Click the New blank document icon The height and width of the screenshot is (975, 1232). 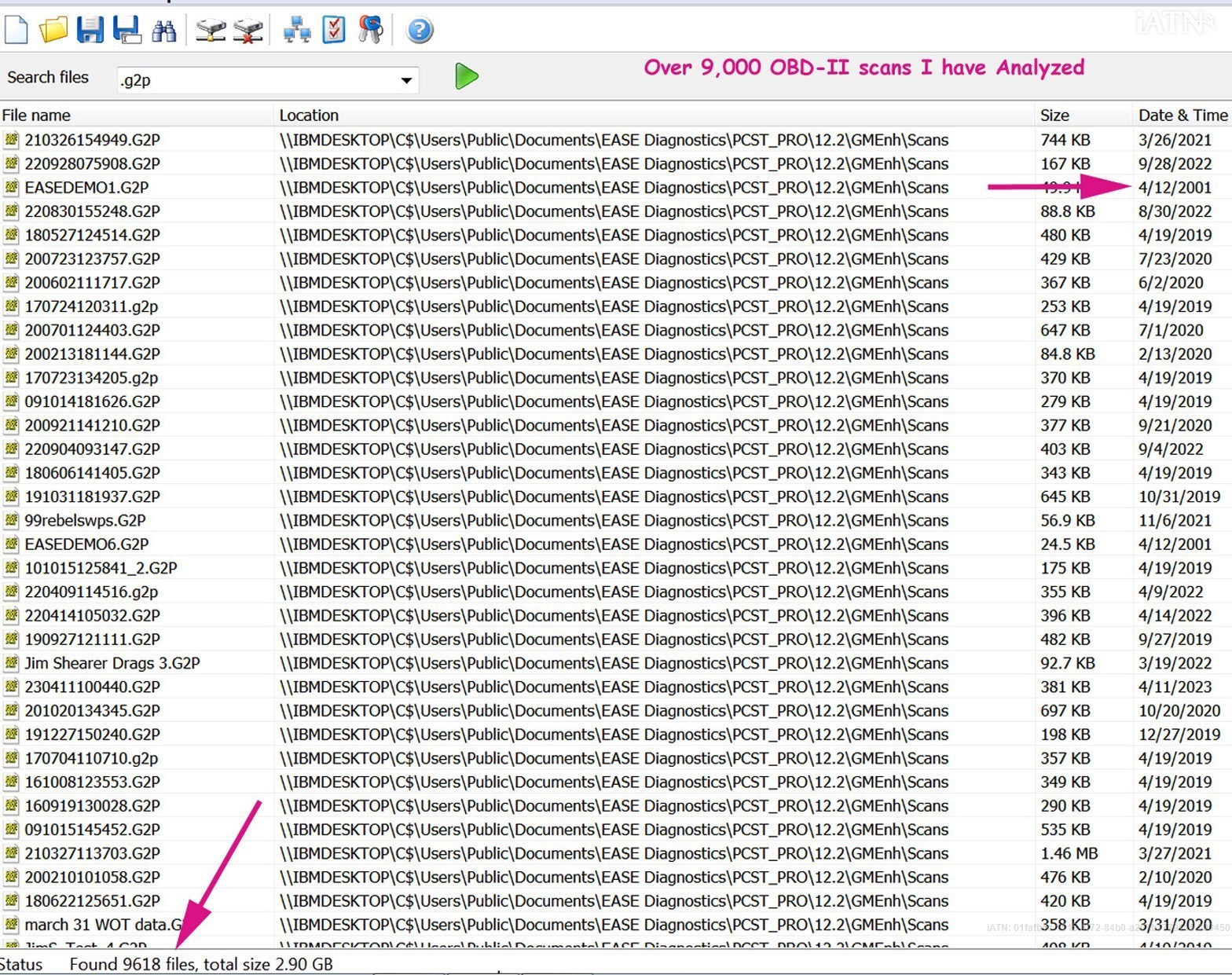(x=16, y=30)
